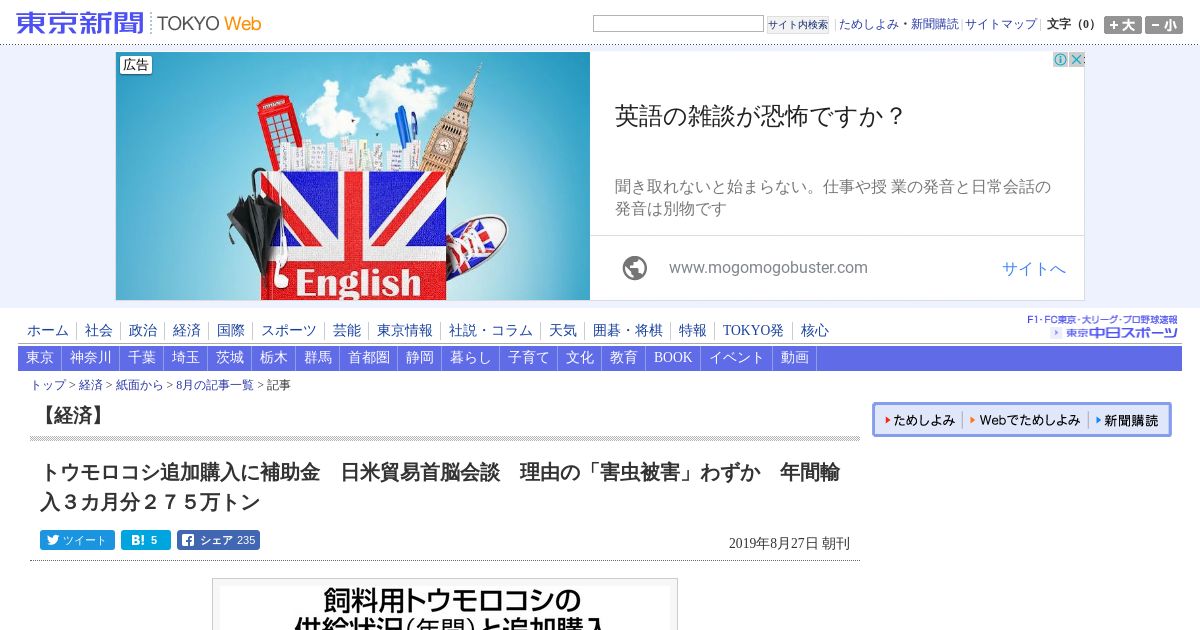Image resolution: width=1200 pixels, height=630 pixels.
Task: Click the ためしよみ sidebar button
Action: tap(919, 421)
